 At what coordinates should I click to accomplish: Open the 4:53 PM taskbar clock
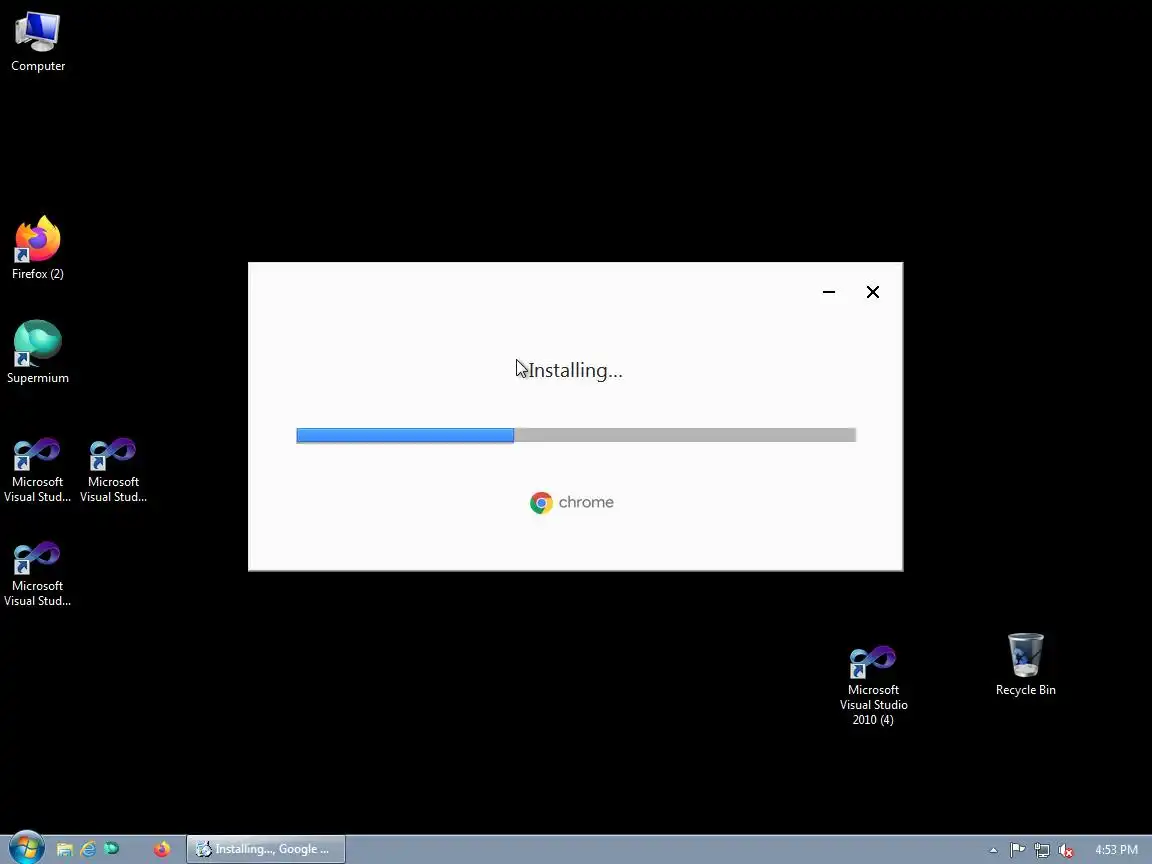tap(1116, 850)
